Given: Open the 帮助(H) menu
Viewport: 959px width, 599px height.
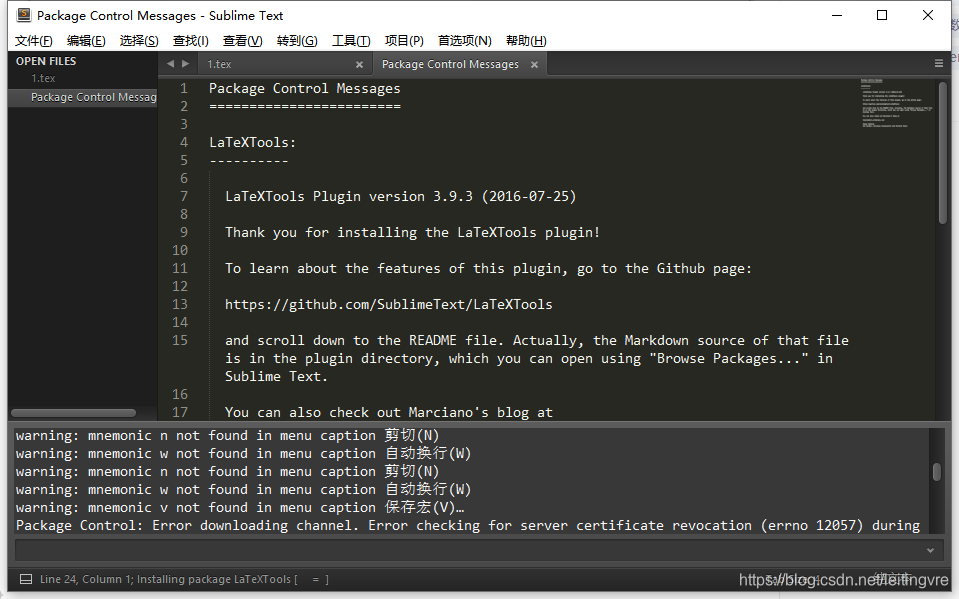Looking at the screenshot, I should point(527,41).
